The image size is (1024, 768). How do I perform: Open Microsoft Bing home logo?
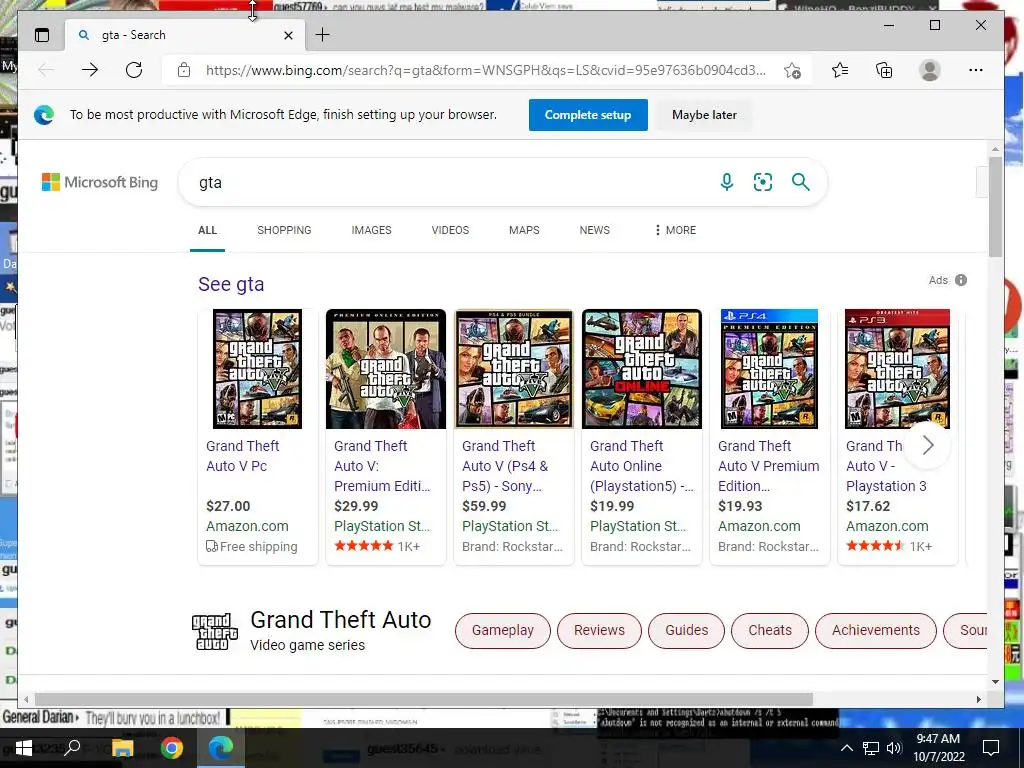pos(100,182)
